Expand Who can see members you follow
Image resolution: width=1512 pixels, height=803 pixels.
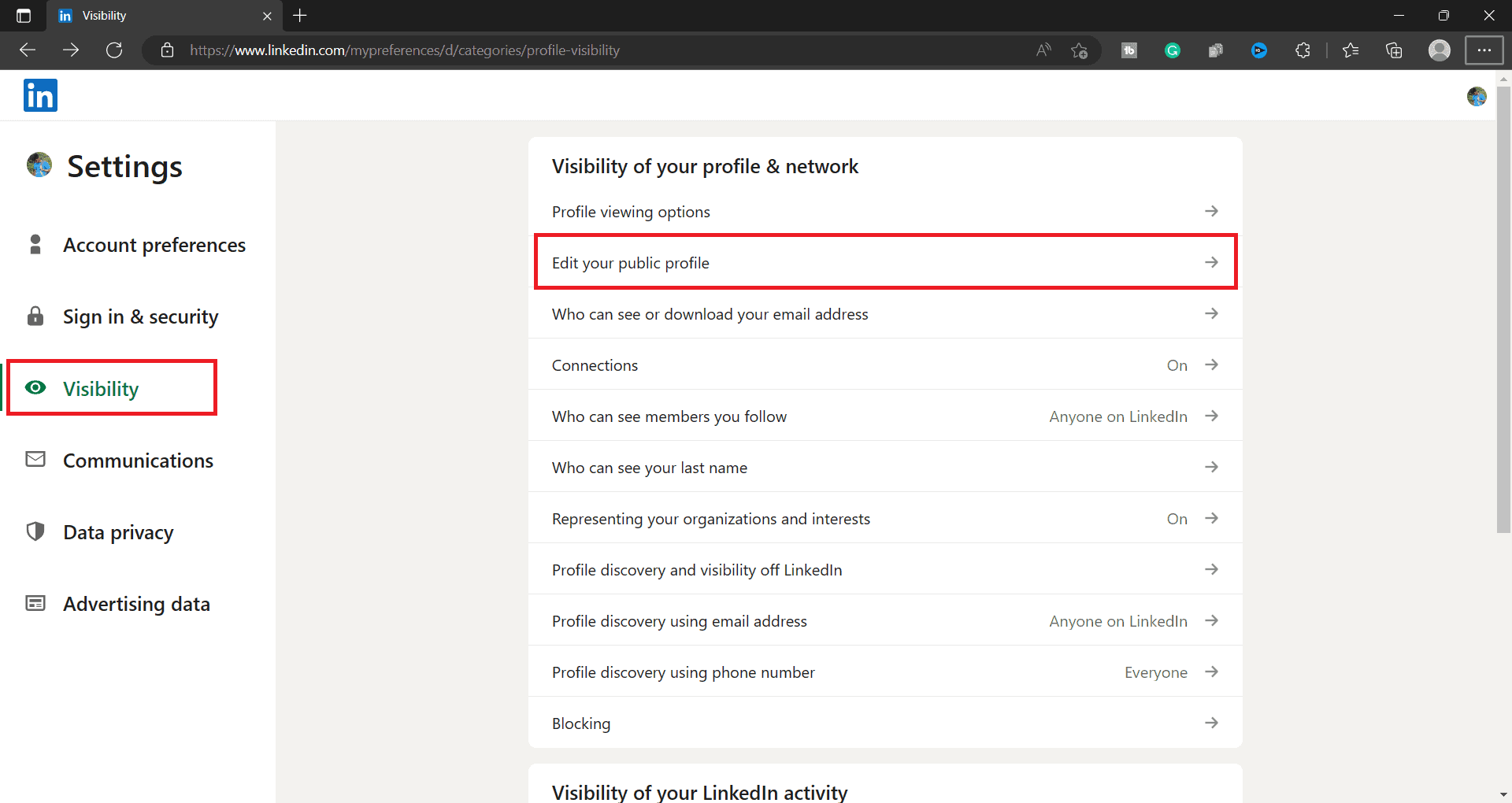[1211, 416]
